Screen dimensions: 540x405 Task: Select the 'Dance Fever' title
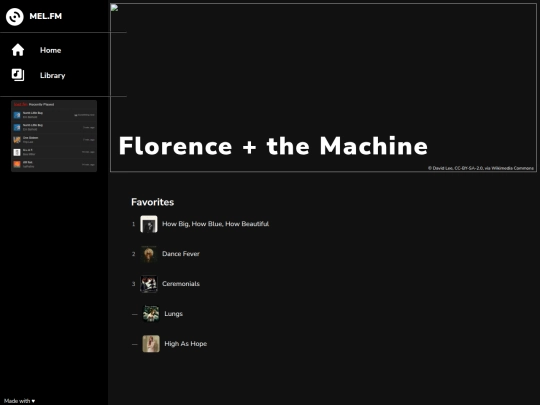point(181,254)
